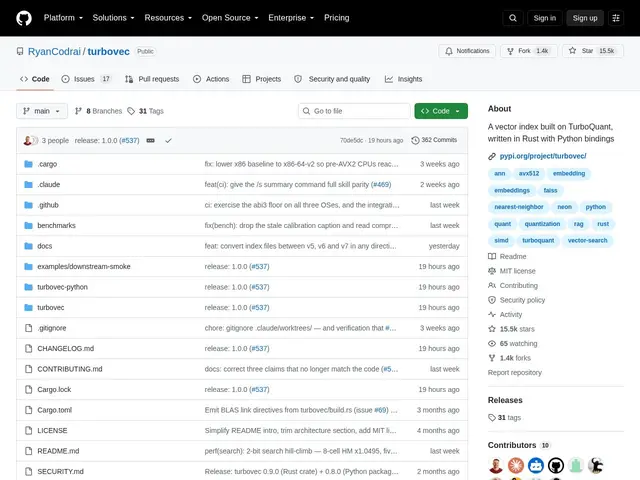
Task: Open the Security policy link
Action: 517,300
